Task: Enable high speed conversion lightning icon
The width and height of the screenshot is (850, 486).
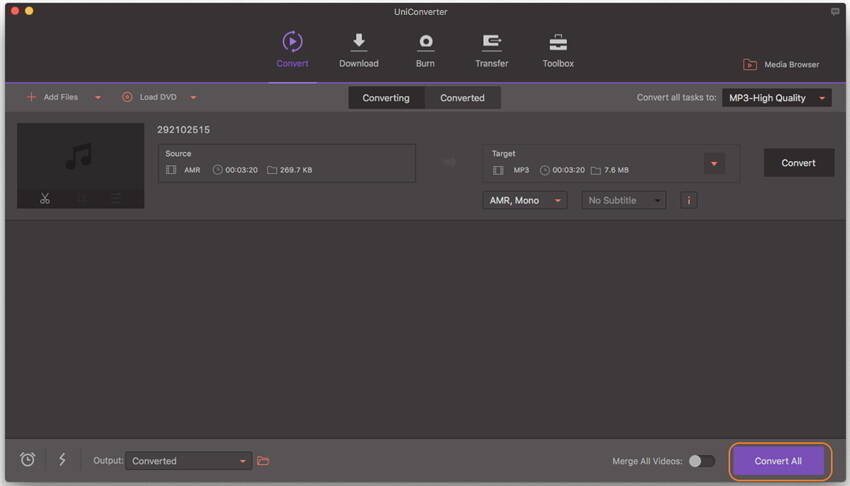Action: point(62,459)
